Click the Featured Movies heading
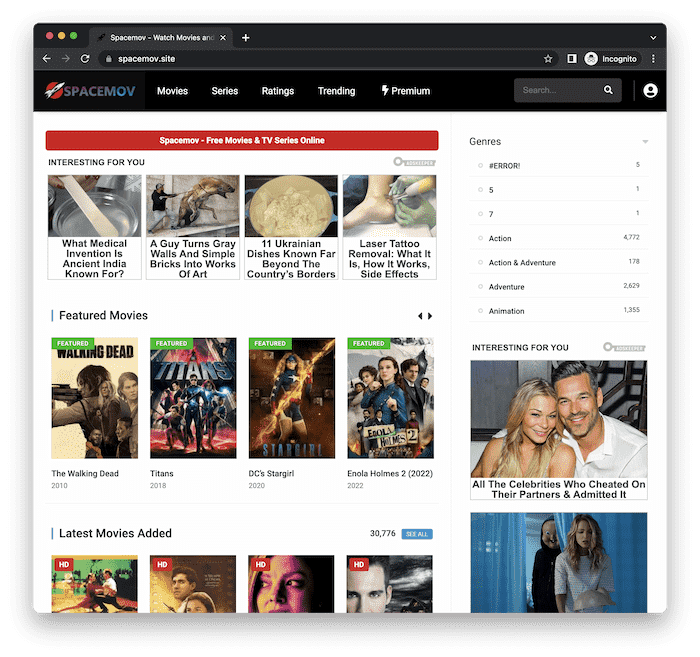This screenshot has width=700, height=657. pos(103,316)
